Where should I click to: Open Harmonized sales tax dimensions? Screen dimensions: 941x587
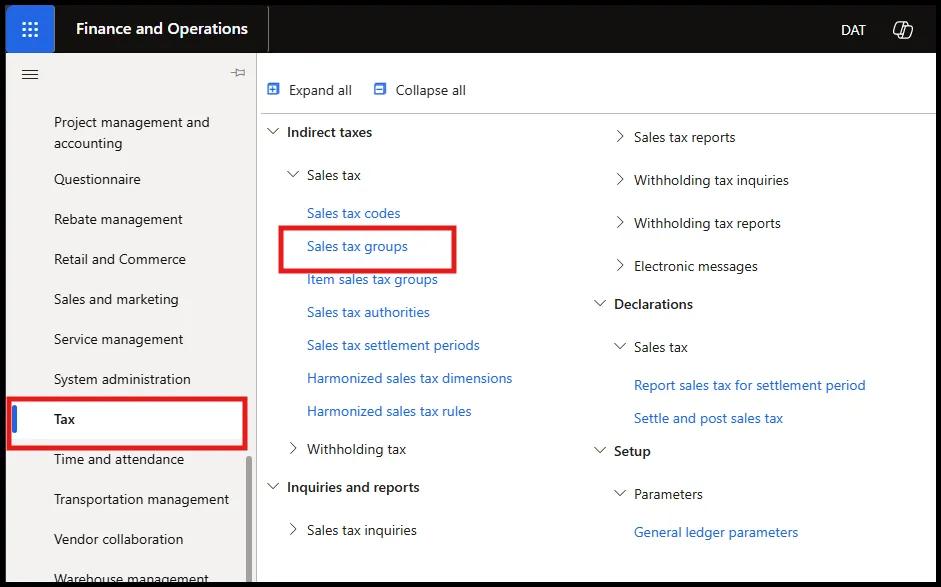pyautogui.click(x=409, y=378)
